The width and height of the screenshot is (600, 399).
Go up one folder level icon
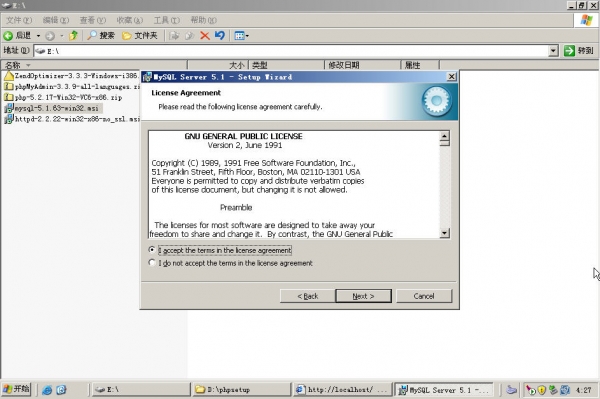73,36
